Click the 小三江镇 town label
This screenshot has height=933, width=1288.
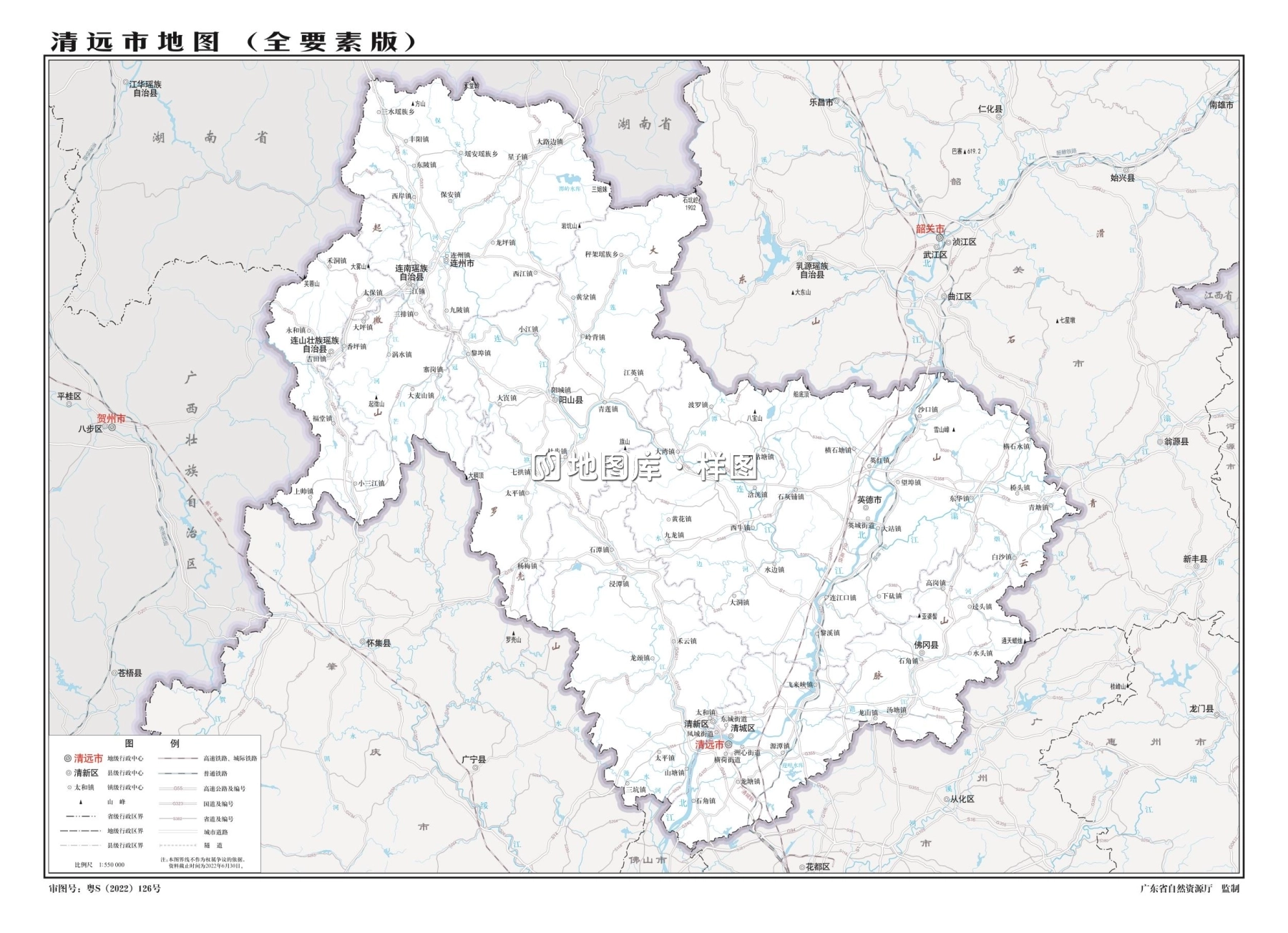[371, 483]
